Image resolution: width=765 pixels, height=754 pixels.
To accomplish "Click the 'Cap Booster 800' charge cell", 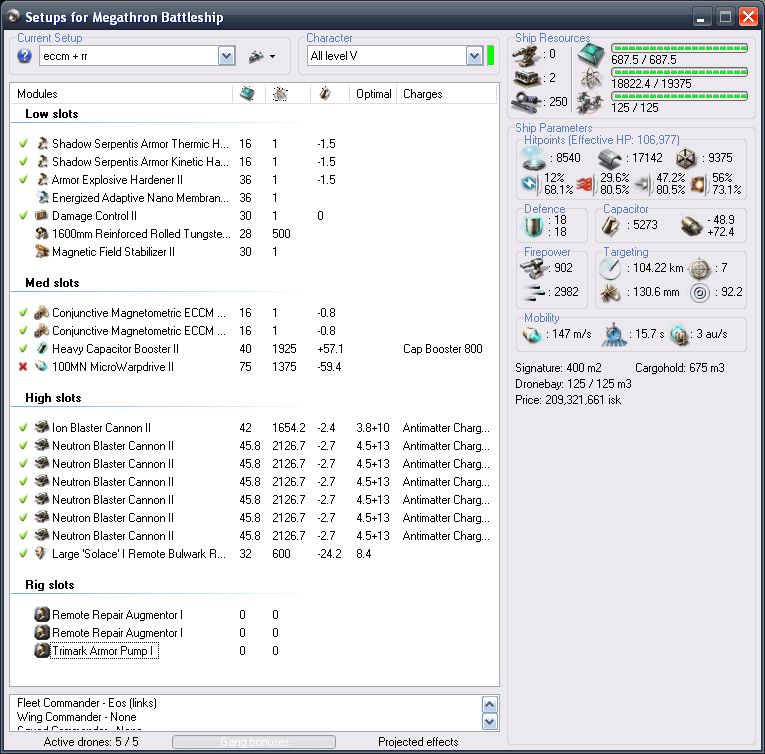I will pyautogui.click(x=443, y=349).
